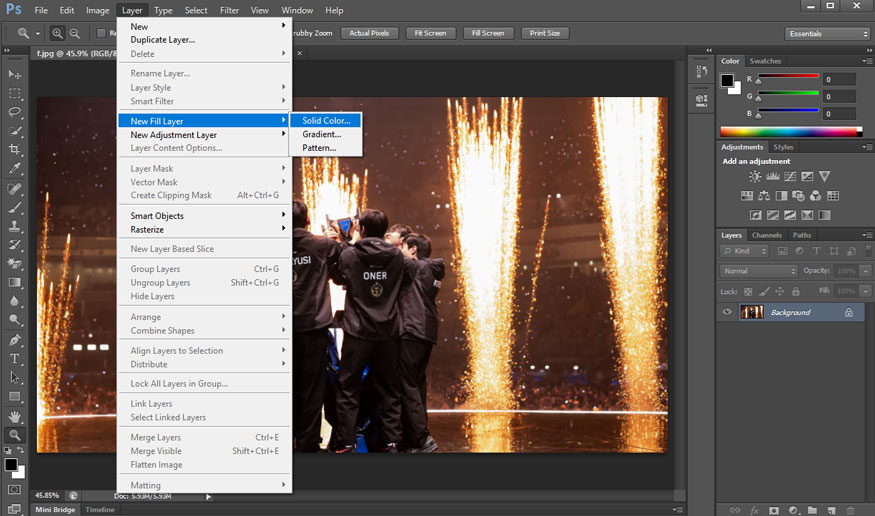Click the Zoom In magnifier in options bar

57,33
